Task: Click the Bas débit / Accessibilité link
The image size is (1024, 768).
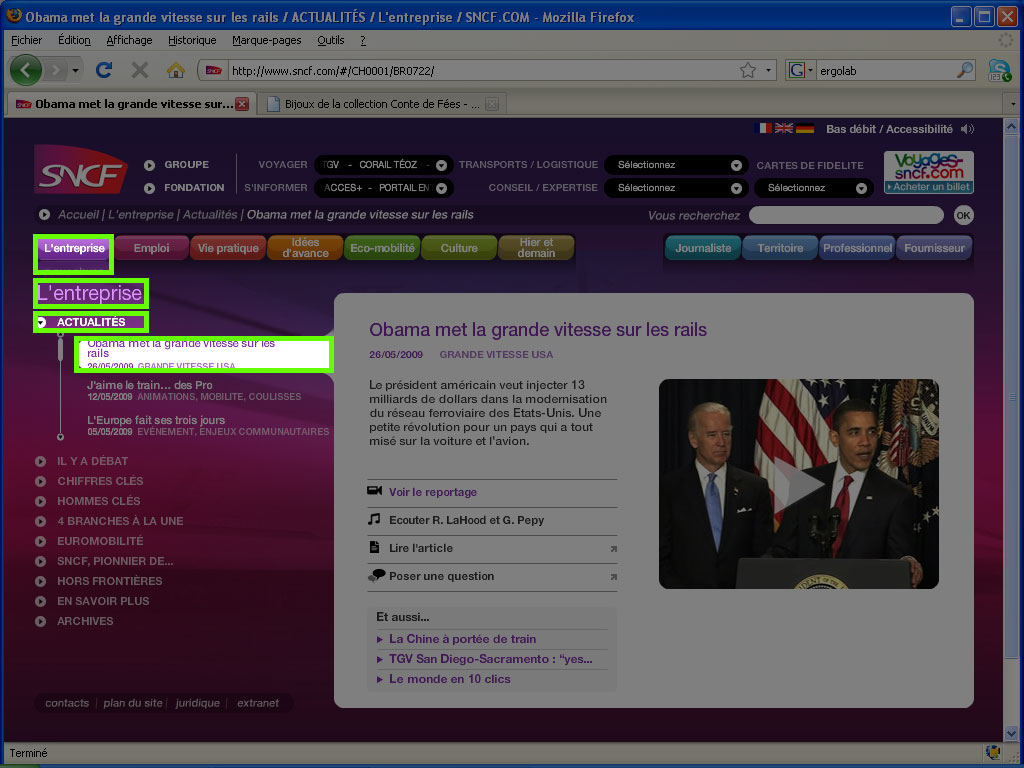Action: click(889, 129)
